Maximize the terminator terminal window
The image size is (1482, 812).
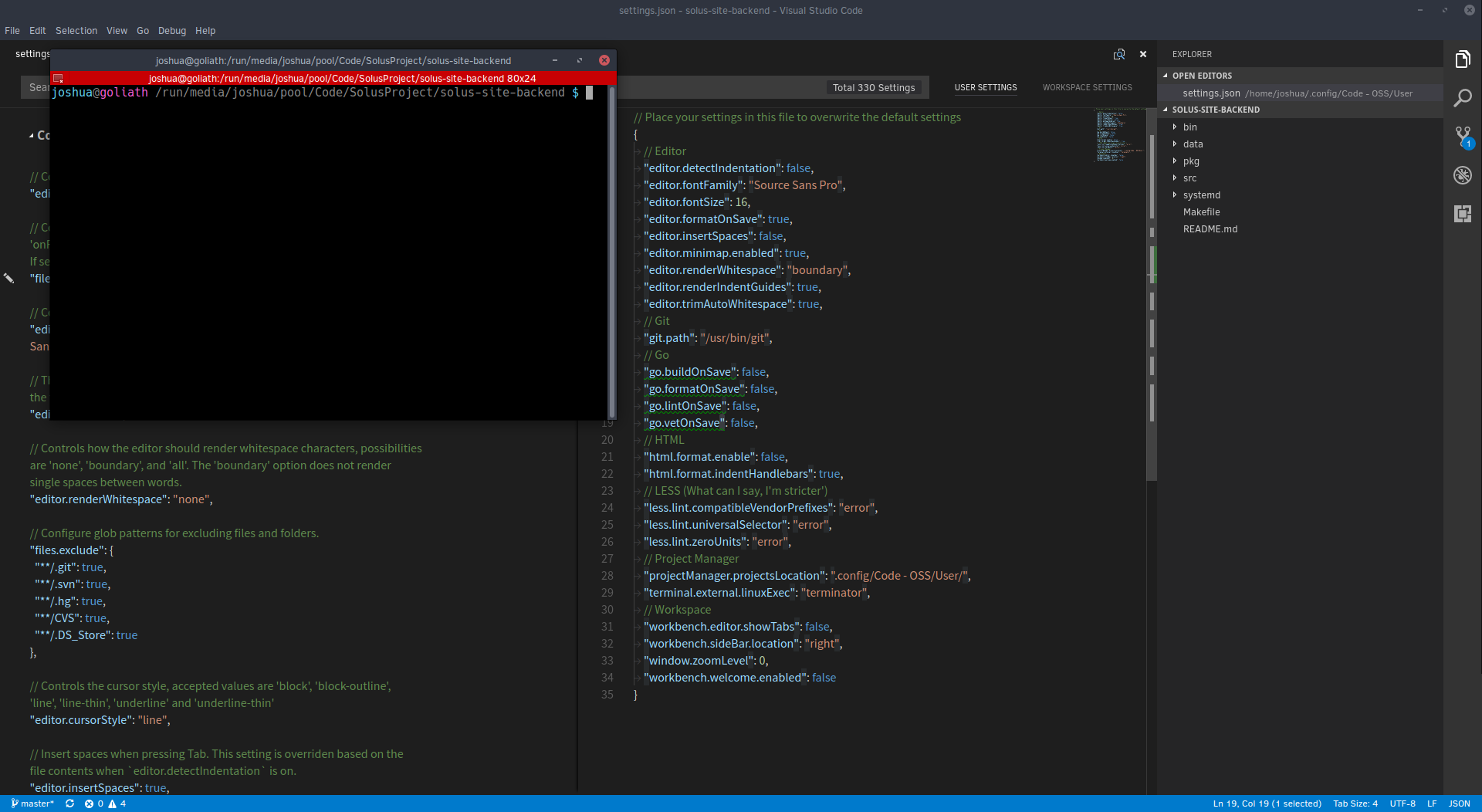click(x=580, y=60)
